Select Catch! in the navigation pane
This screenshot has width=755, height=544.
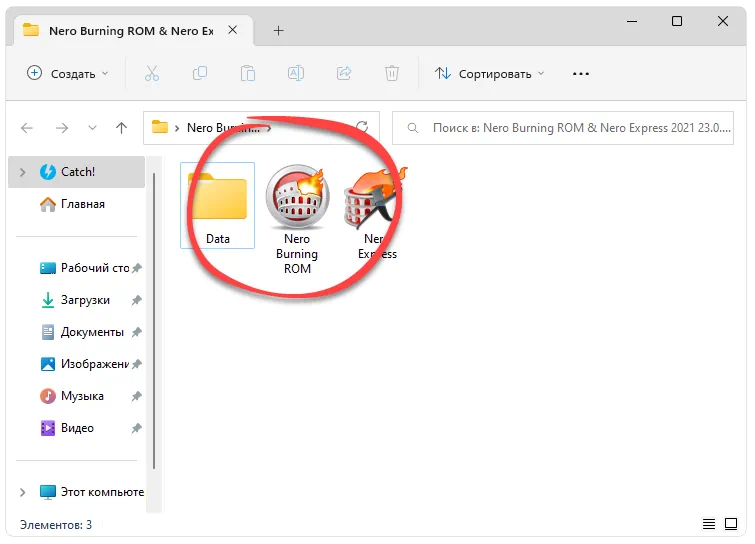77,172
